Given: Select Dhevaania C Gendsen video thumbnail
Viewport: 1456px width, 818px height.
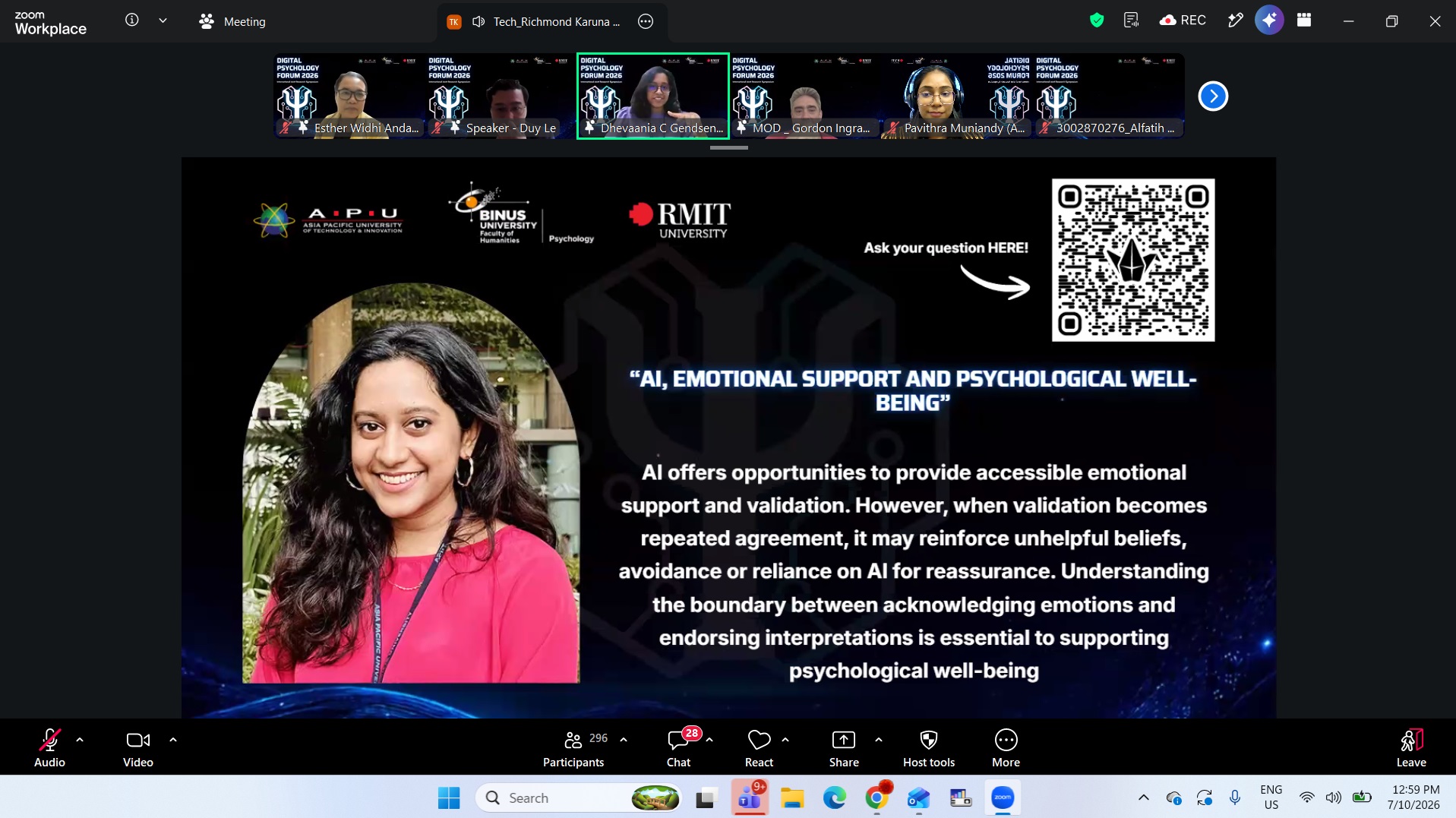Looking at the screenshot, I should [653, 96].
